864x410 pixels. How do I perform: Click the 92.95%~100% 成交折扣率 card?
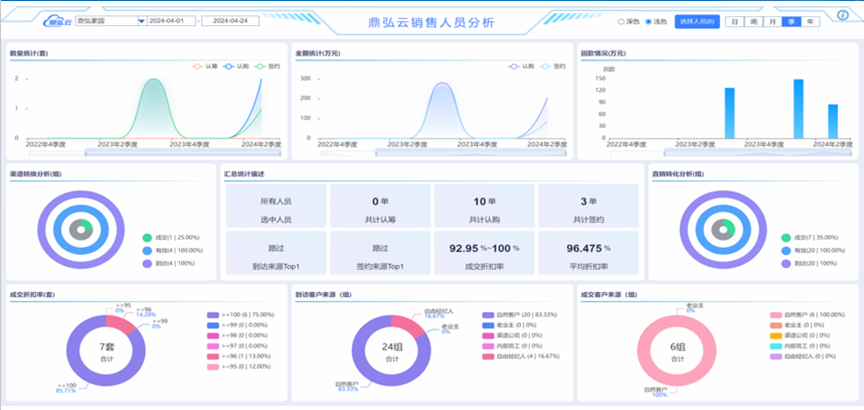[484, 252]
